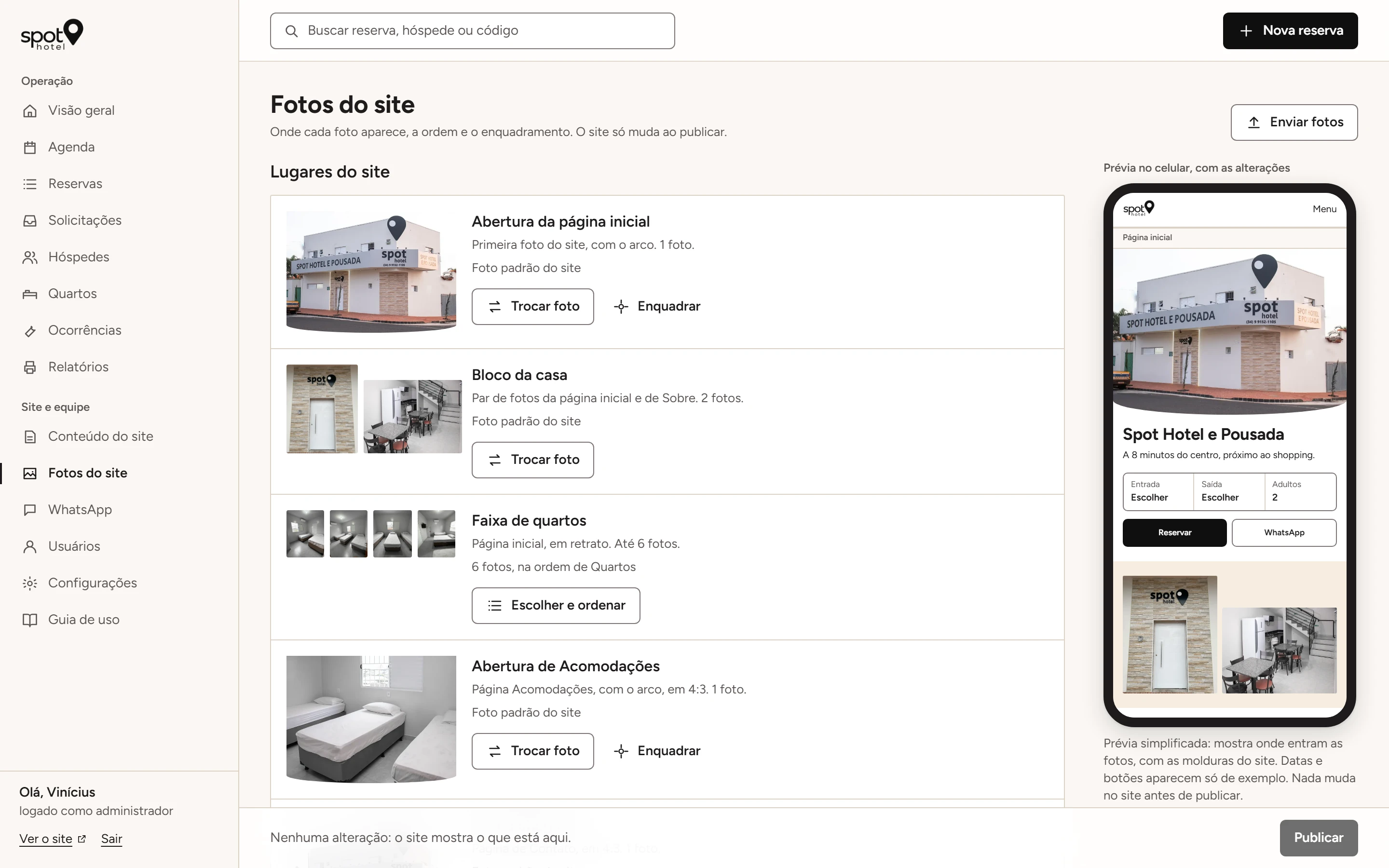Screen dimensions: 1389x868
Task: Click the Solicitações inbox icon
Action: pos(30,221)
